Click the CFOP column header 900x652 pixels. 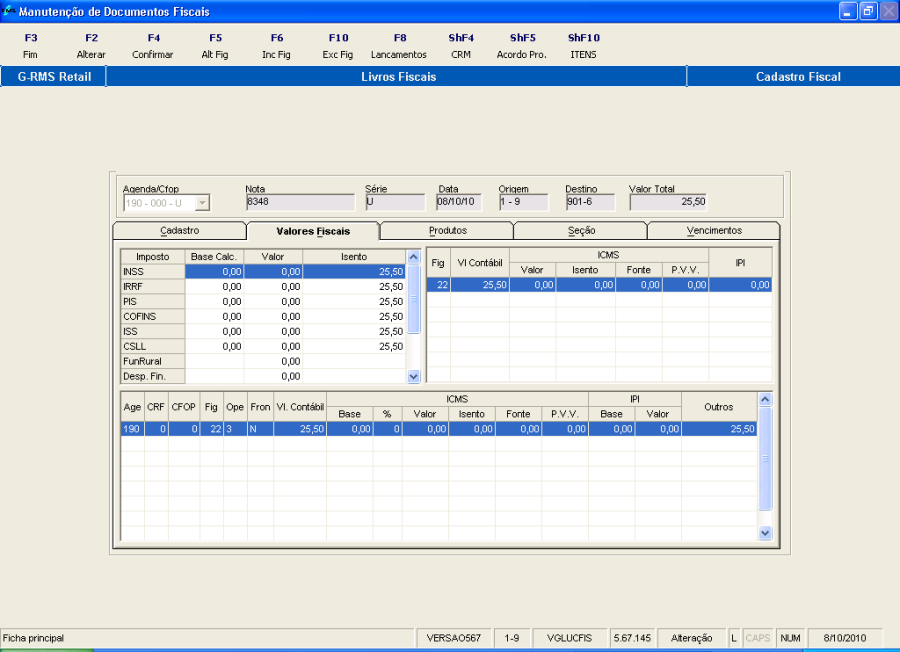[184, 407]
